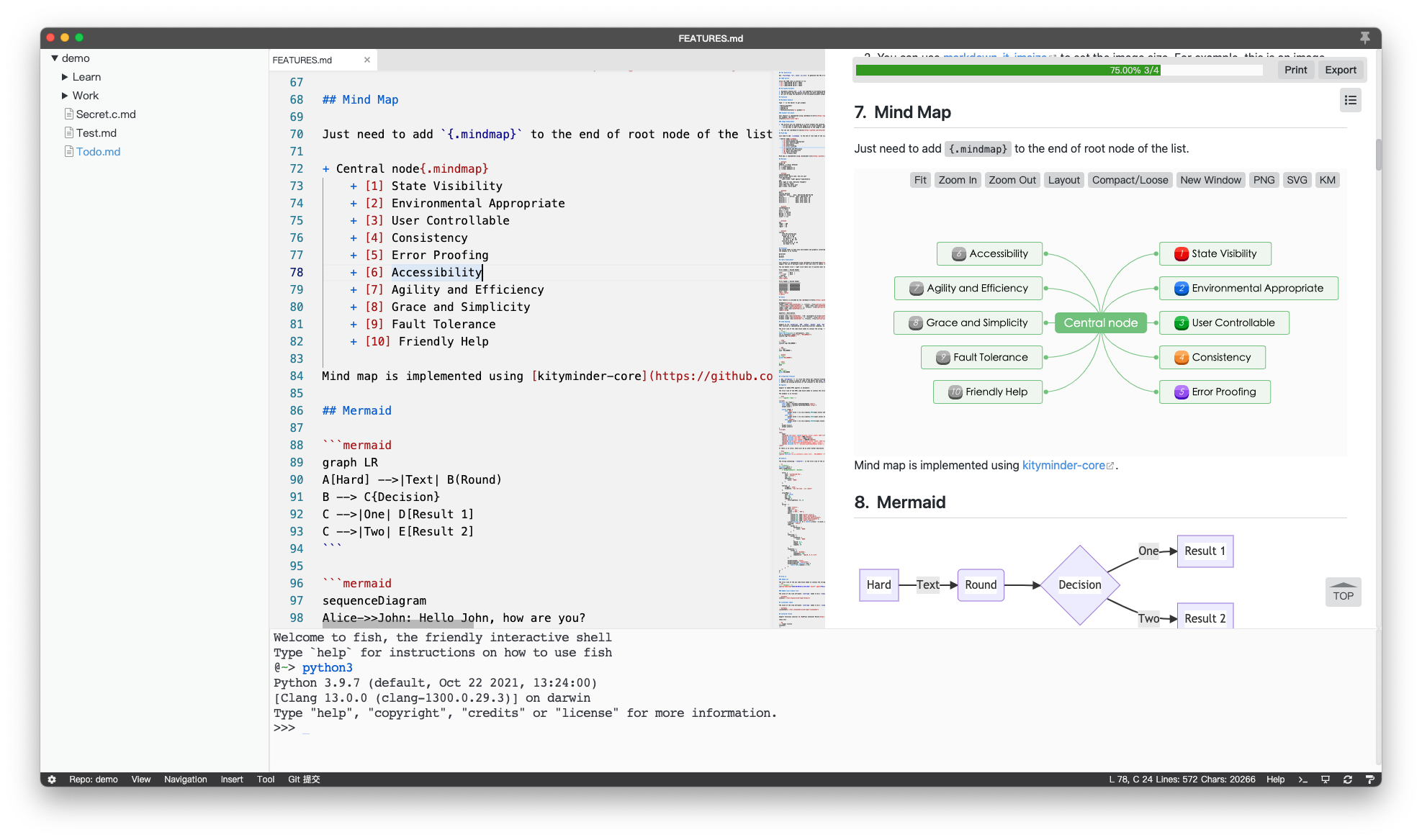Click the KM export icon for mind map
The height and width of the screenshot is (840, 1422).
tap(1327, 179)
